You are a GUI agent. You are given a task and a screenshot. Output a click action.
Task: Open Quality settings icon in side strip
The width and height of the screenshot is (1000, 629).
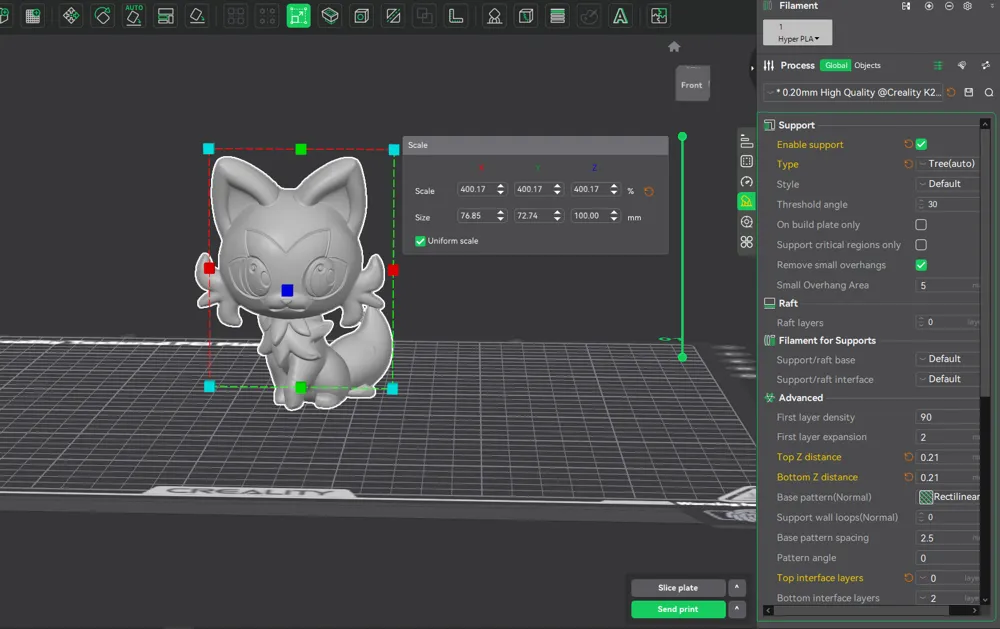[746, 141]
